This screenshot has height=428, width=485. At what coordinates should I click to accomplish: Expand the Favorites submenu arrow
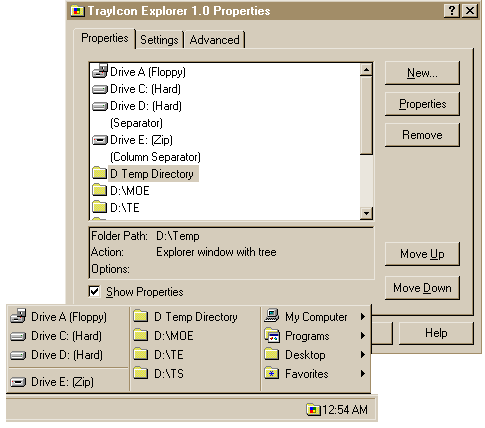363,374
